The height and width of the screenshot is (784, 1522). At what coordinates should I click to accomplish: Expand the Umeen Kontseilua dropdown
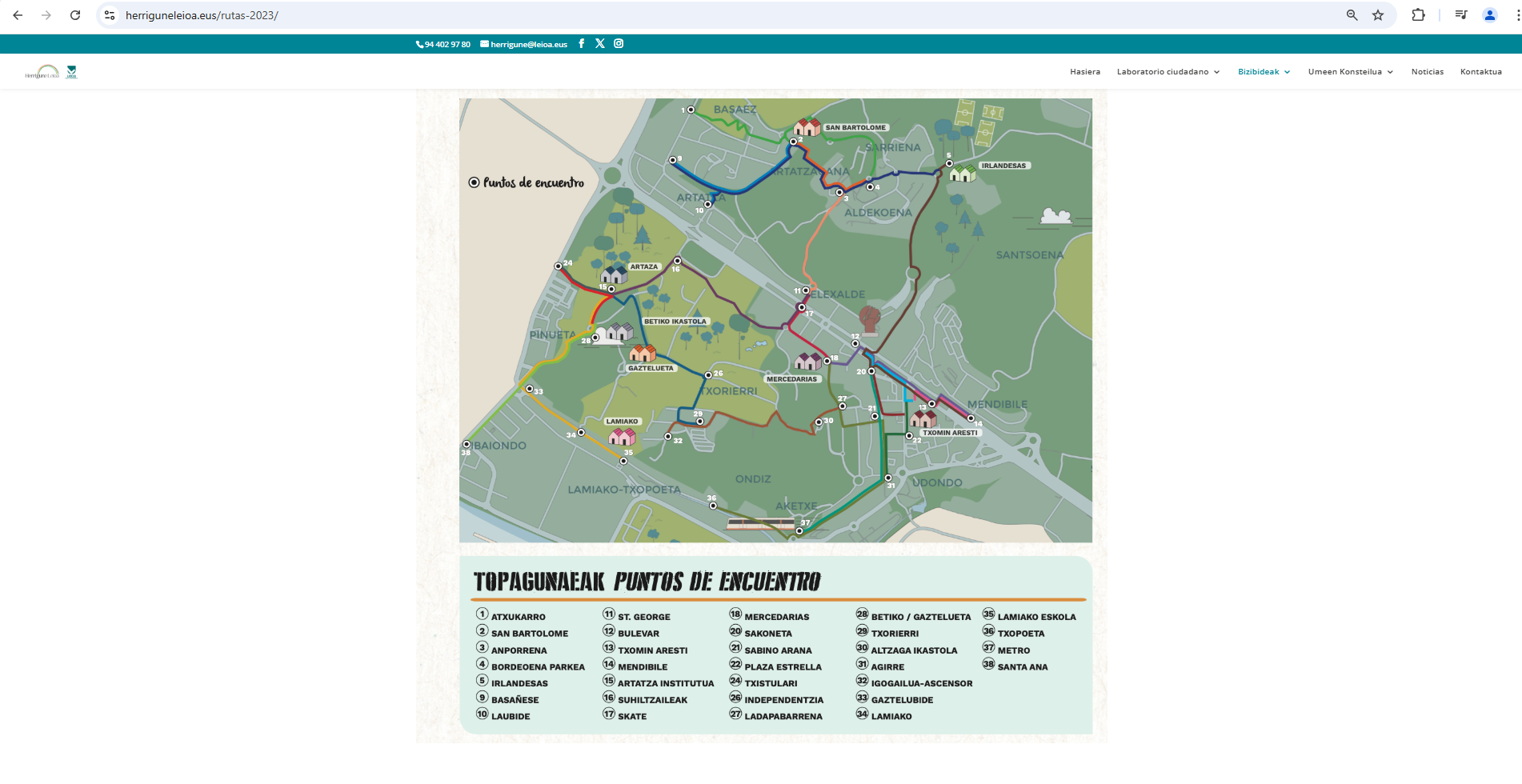click(x=1350, y=72)
